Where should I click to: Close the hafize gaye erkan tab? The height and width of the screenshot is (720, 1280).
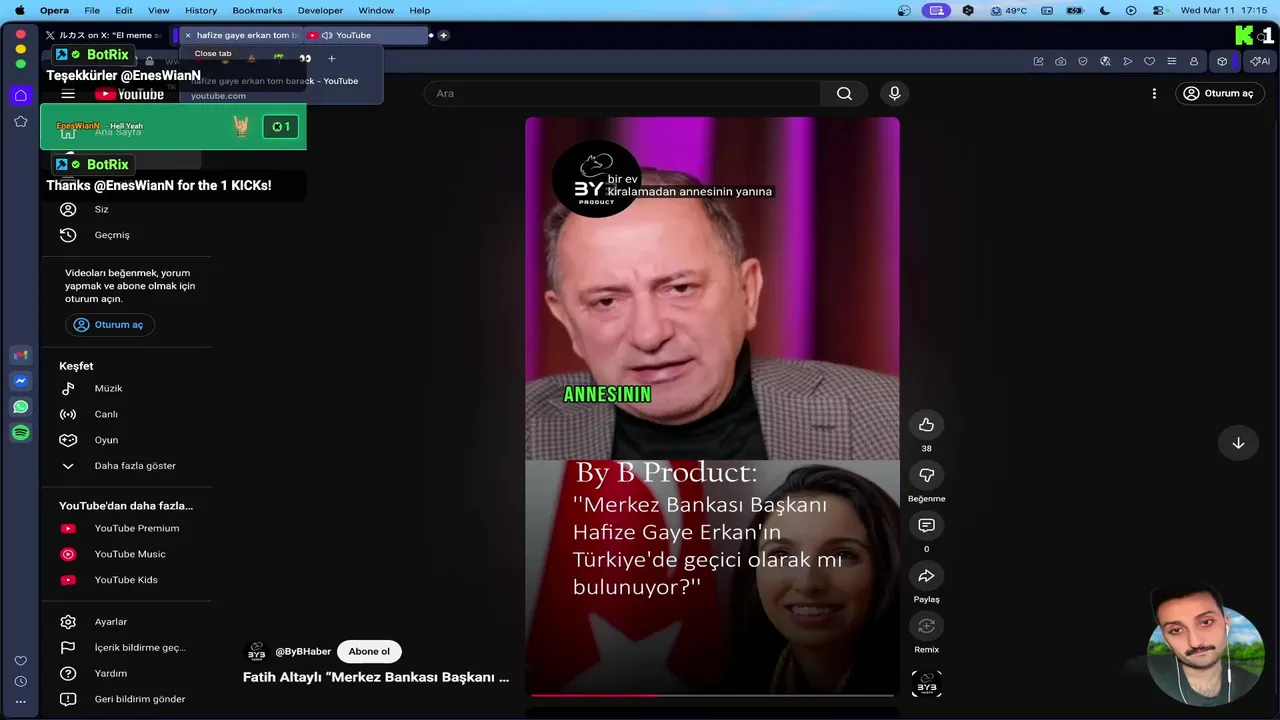point(188,35)
